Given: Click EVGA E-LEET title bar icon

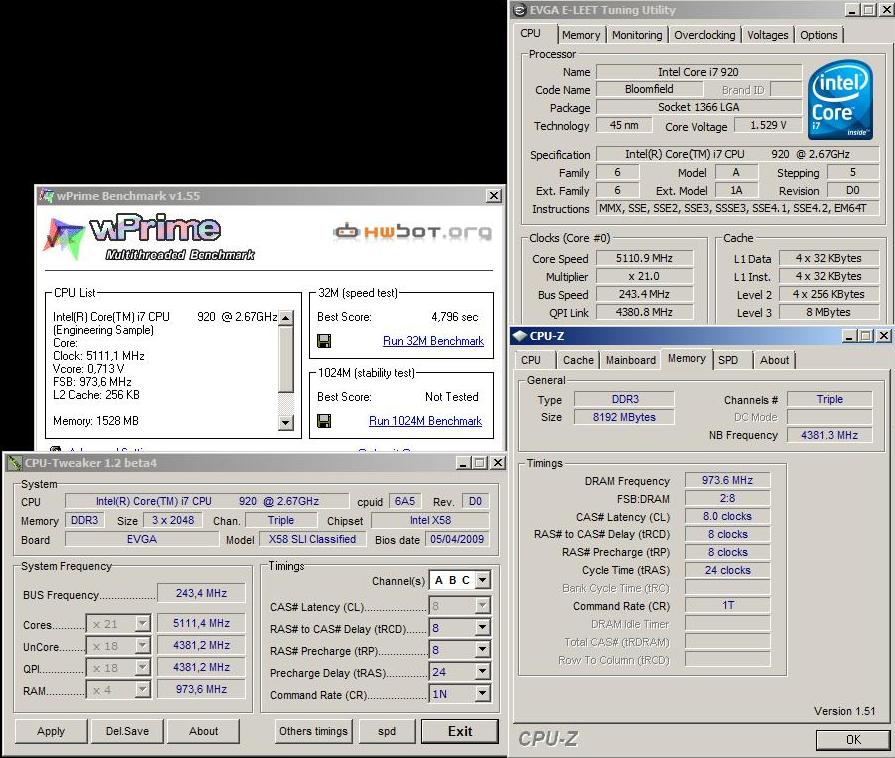Looking at the screenshot, I should (519, 10).
